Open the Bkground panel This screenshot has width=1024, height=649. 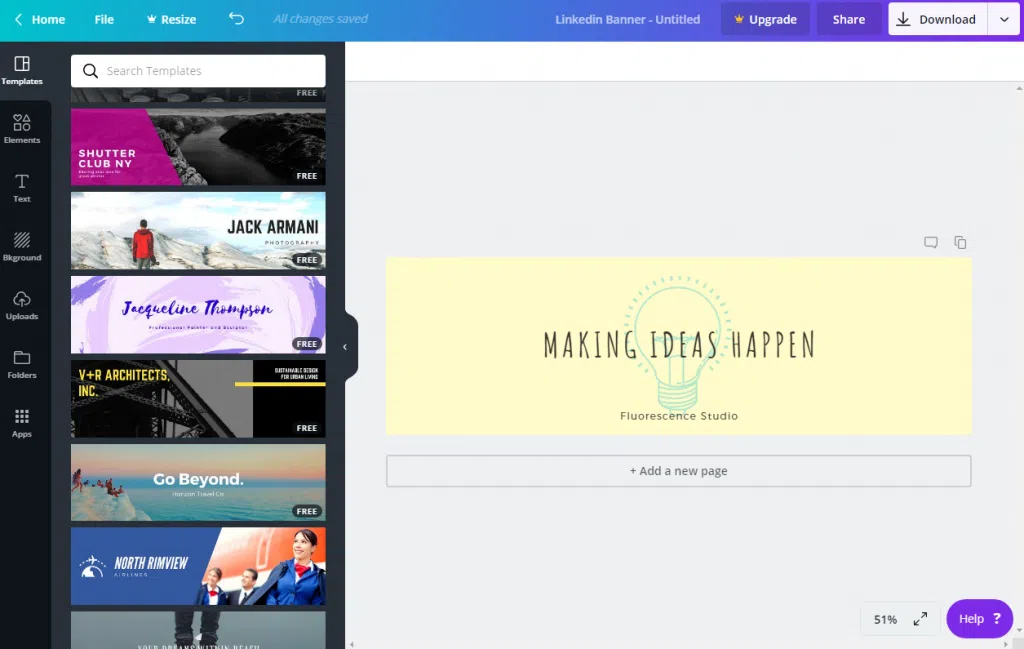22,246
